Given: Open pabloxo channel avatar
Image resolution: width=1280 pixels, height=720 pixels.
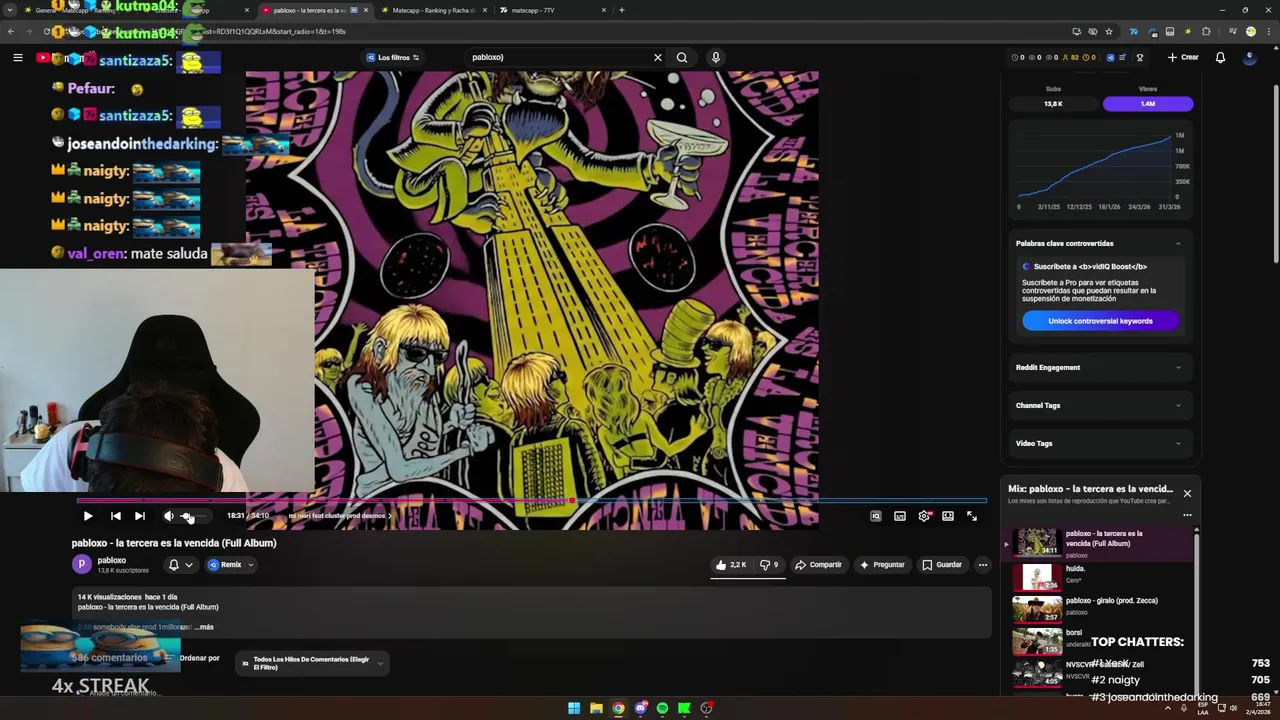Looking at the screenshot, I should (x=81, y=565).
